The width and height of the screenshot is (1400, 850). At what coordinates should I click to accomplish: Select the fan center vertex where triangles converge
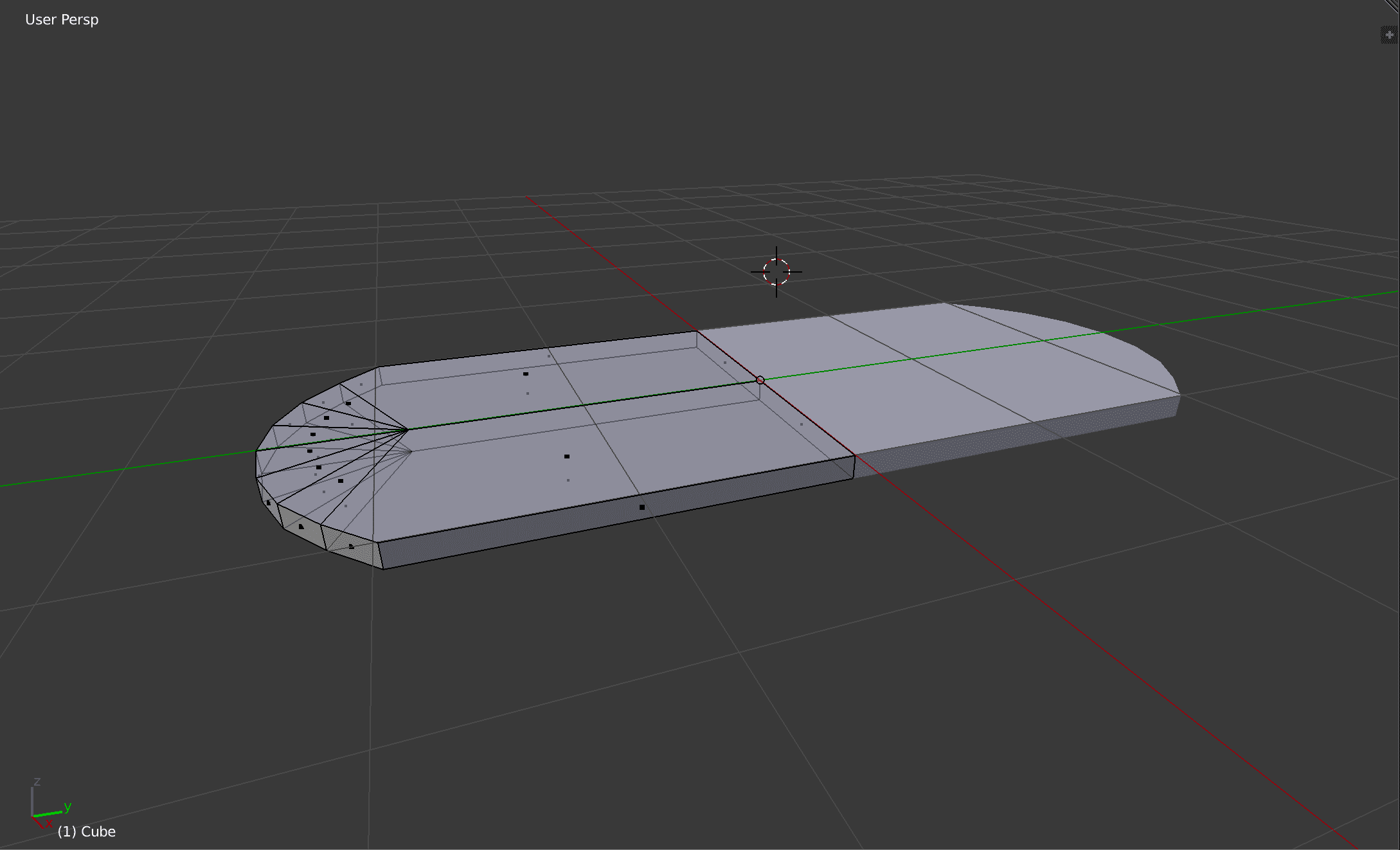pos(408,429)
